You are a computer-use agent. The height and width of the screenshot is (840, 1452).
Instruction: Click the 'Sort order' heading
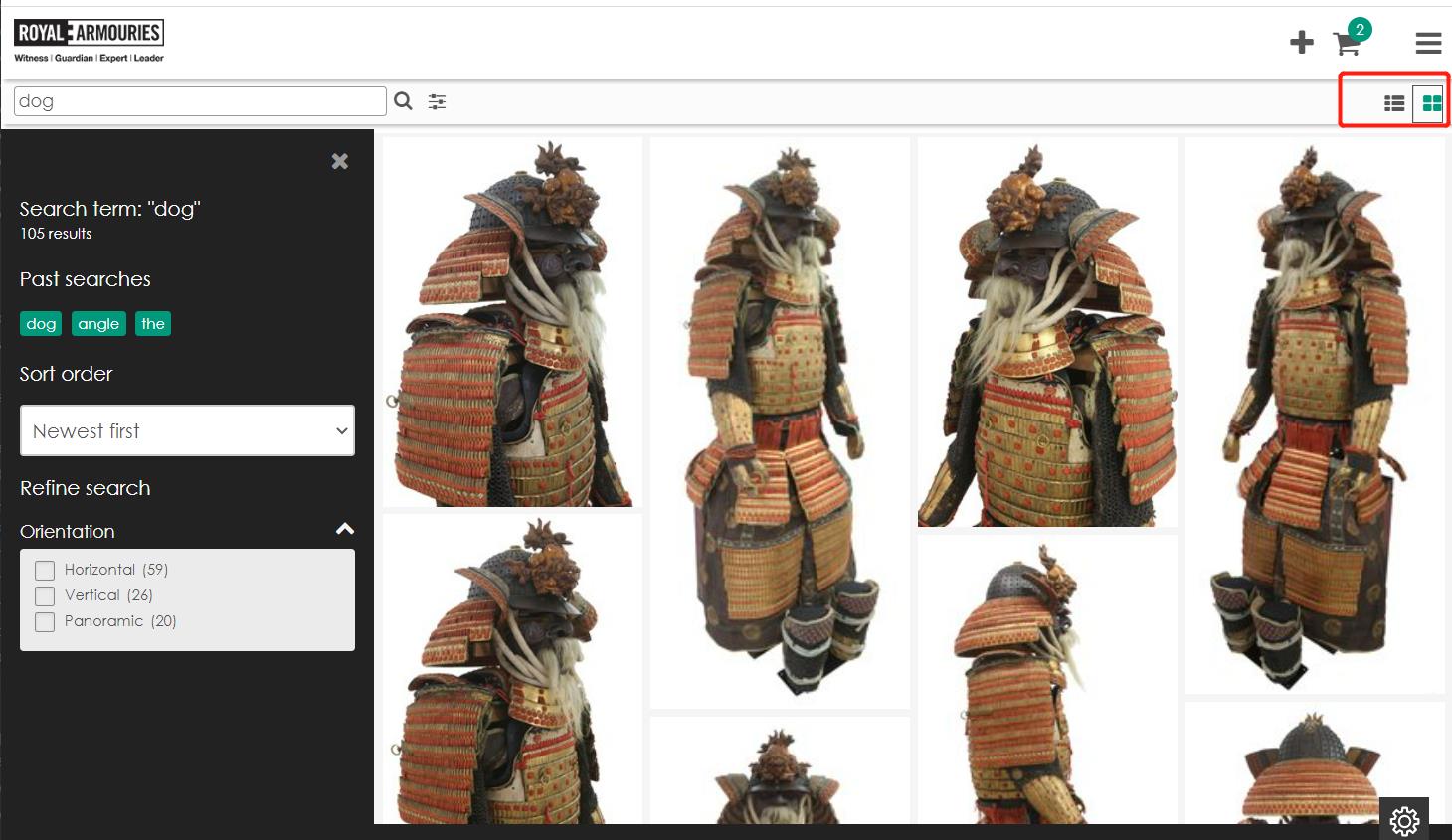click(x=67, y=374)
